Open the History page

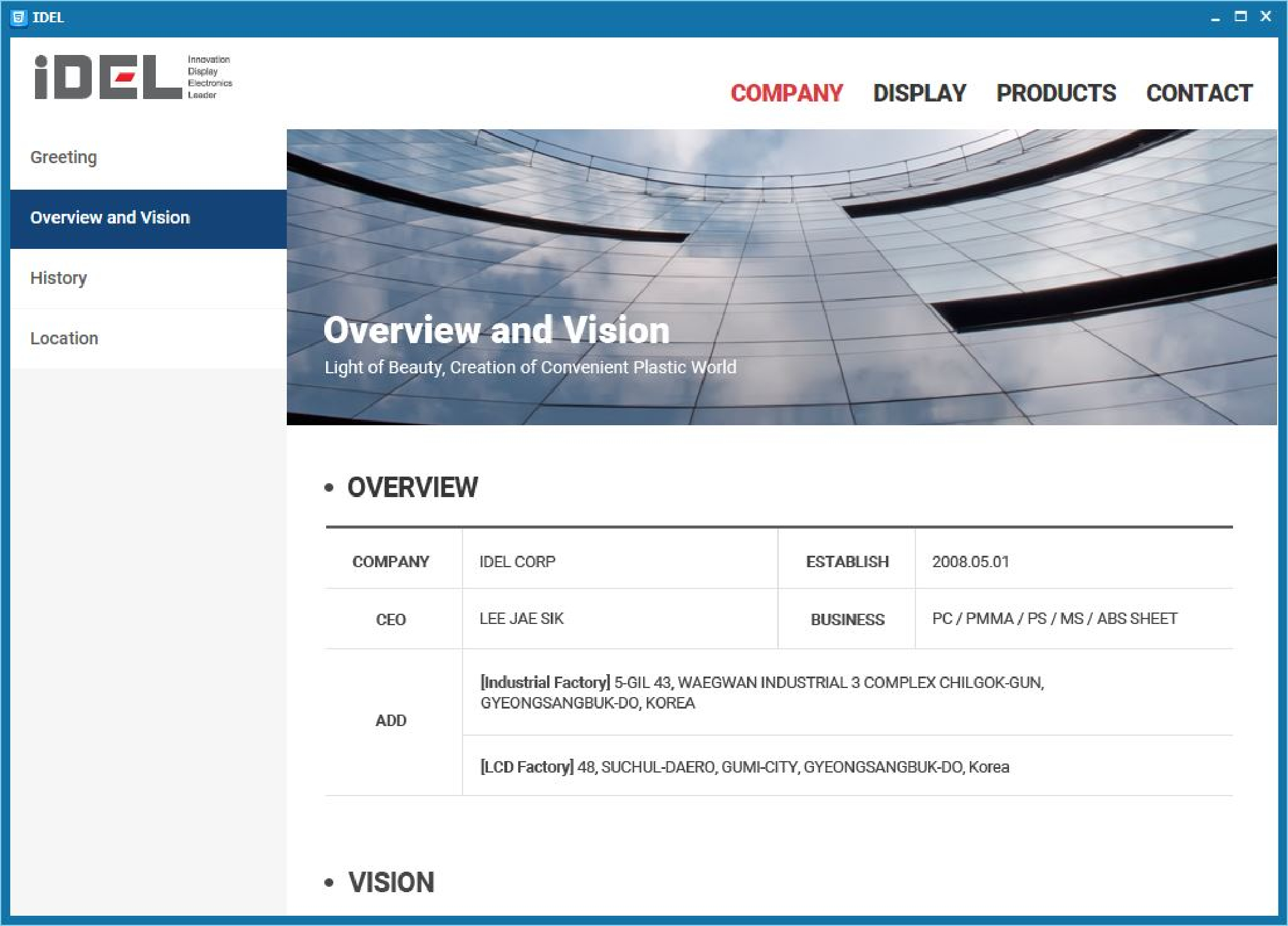click(x=149, y=278)
